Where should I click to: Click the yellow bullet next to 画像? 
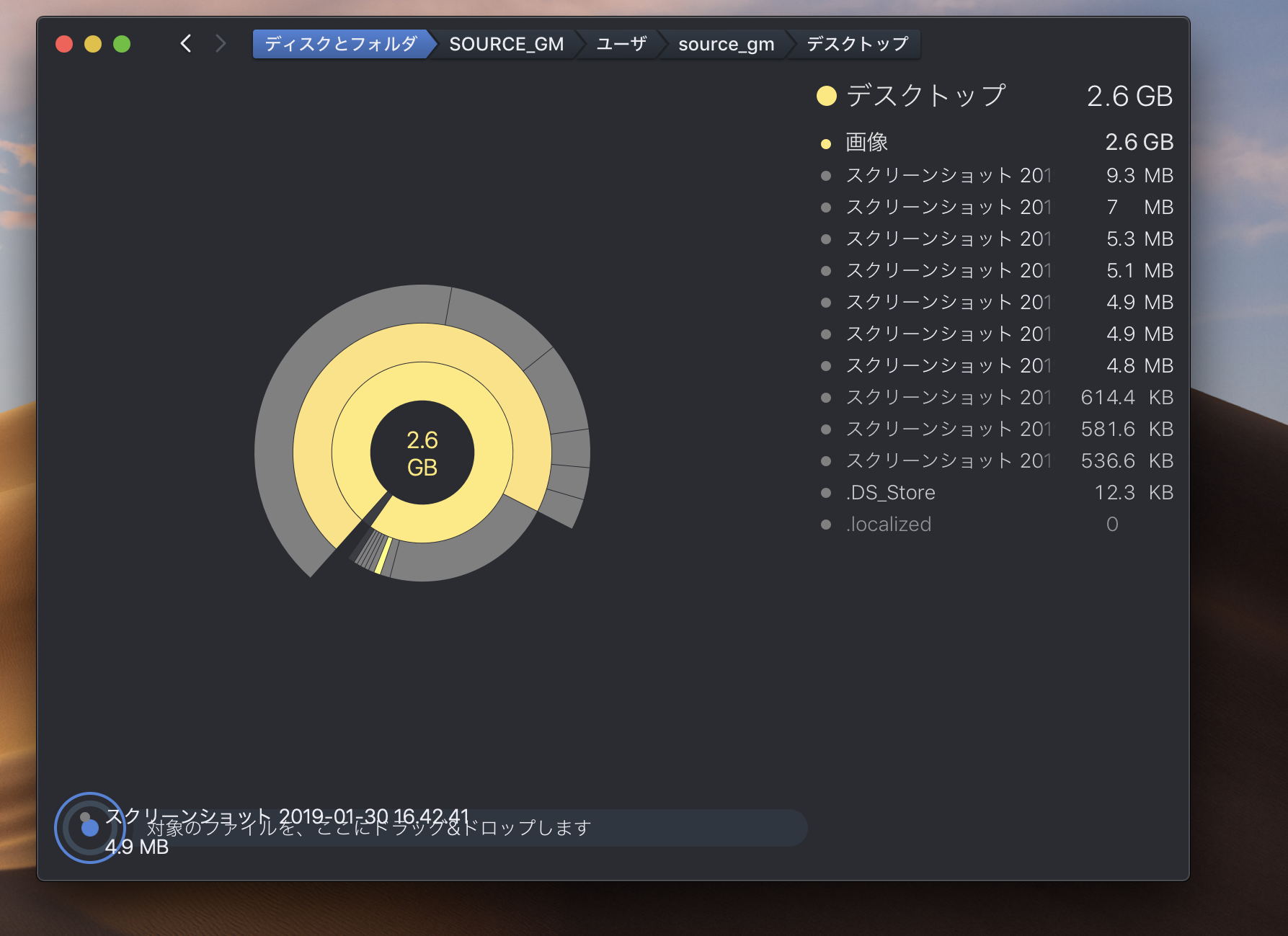(826, 143)
